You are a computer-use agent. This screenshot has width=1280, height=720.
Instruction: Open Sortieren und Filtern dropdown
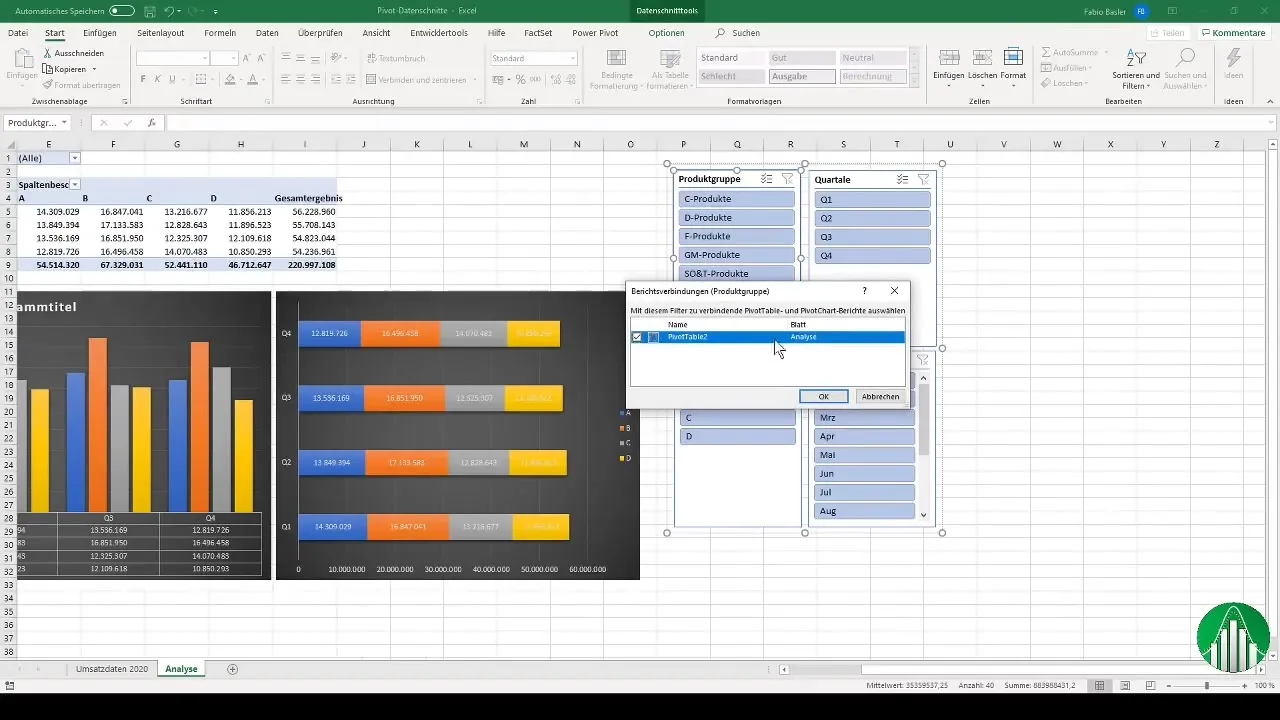pyautogui.click(x=1136, y=68)
